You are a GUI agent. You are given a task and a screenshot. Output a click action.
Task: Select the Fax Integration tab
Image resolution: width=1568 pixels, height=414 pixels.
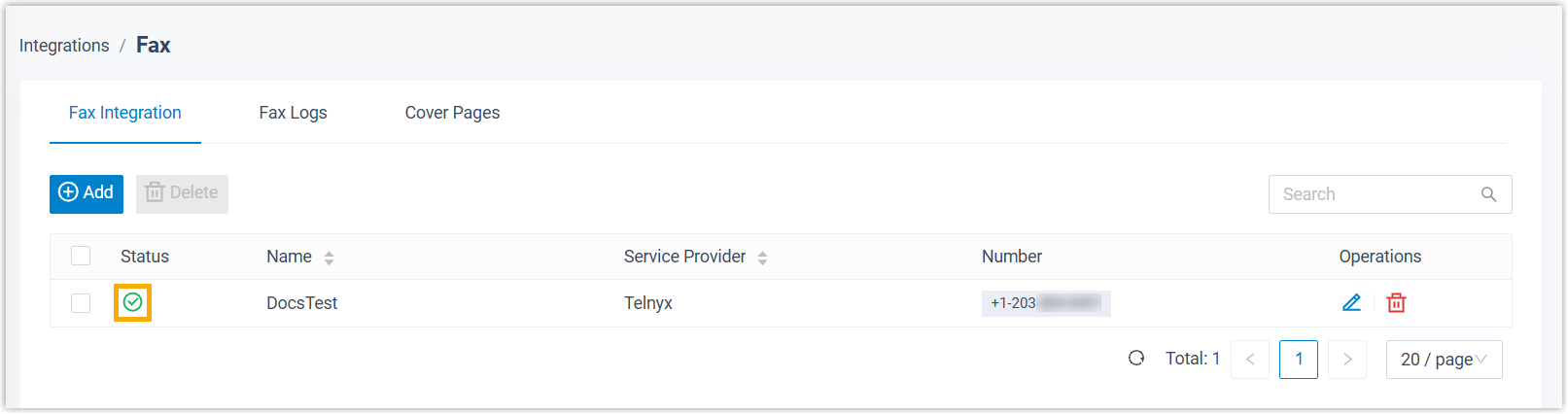(125, 113)
